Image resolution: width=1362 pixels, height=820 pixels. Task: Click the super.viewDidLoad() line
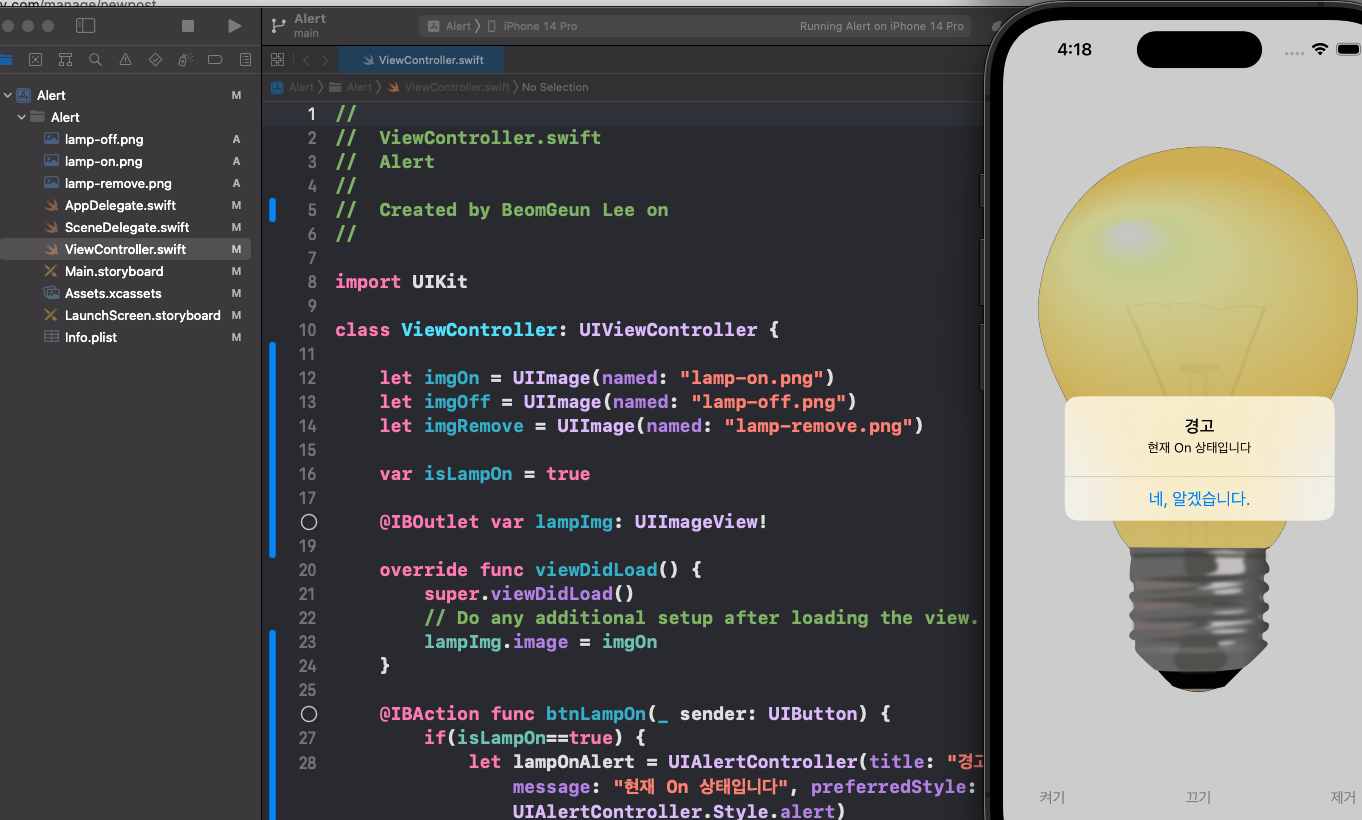[x=529, y=594]
